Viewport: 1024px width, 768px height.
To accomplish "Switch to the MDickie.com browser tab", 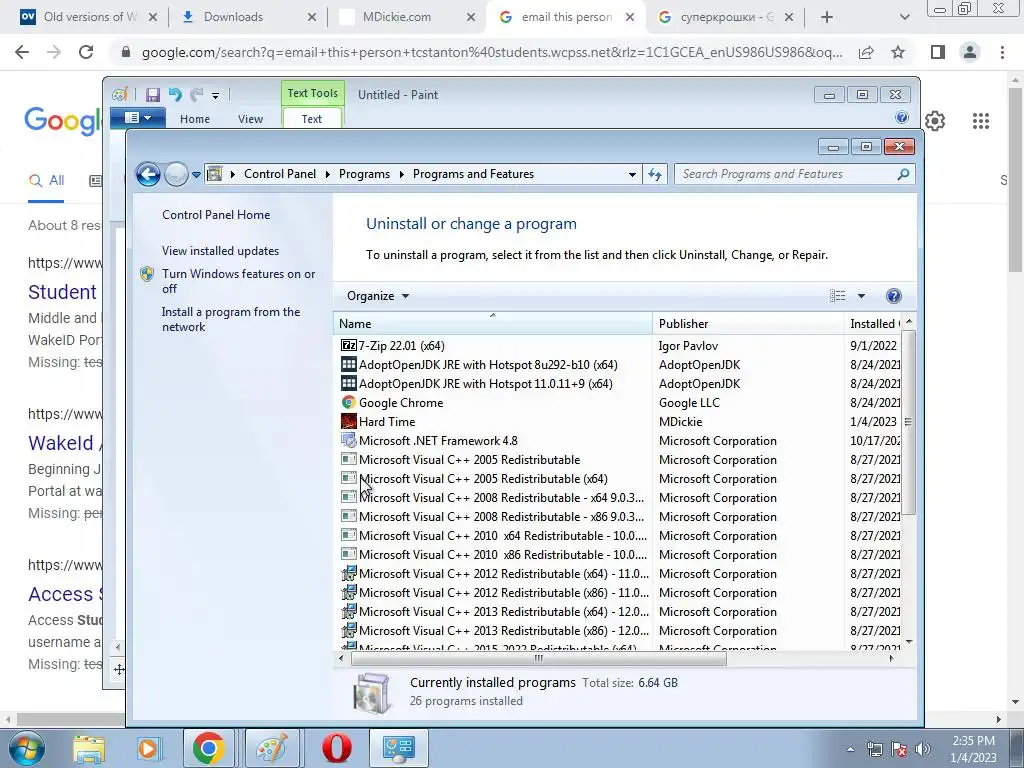I will (x=406, y=17).
